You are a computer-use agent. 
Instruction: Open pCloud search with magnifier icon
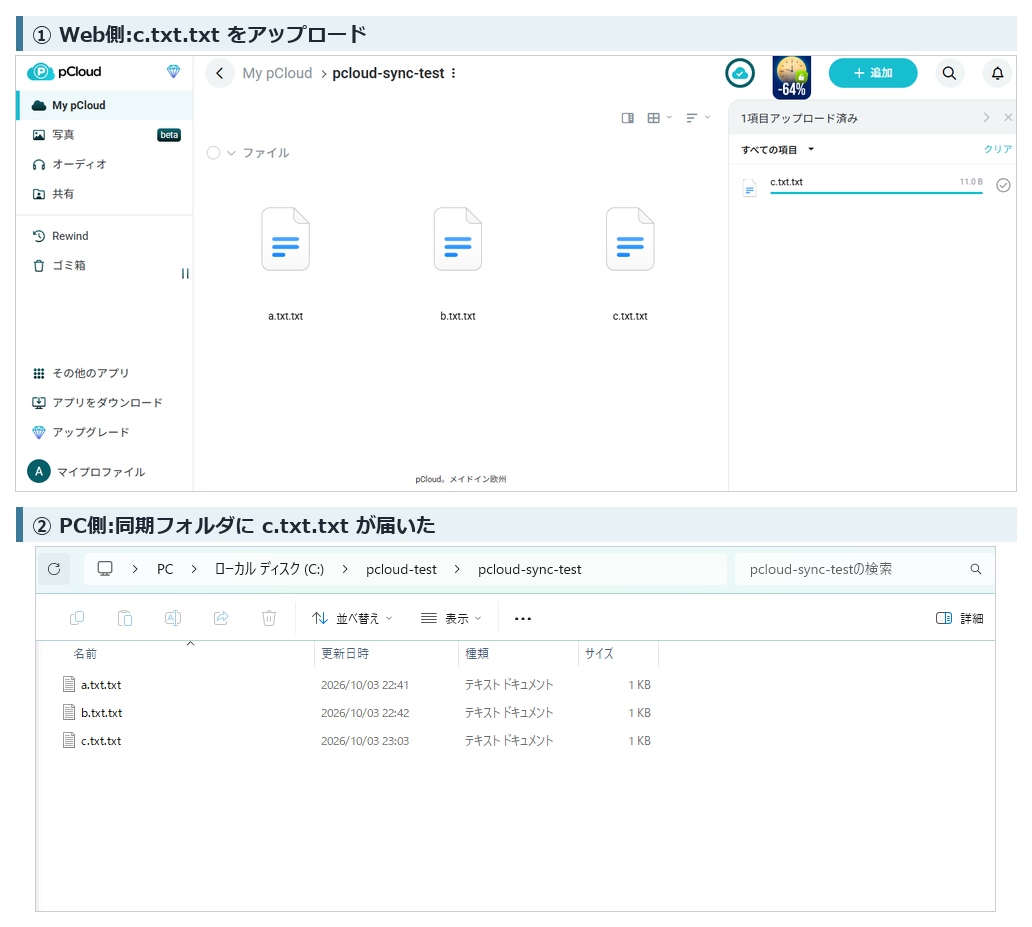(949, 73)
